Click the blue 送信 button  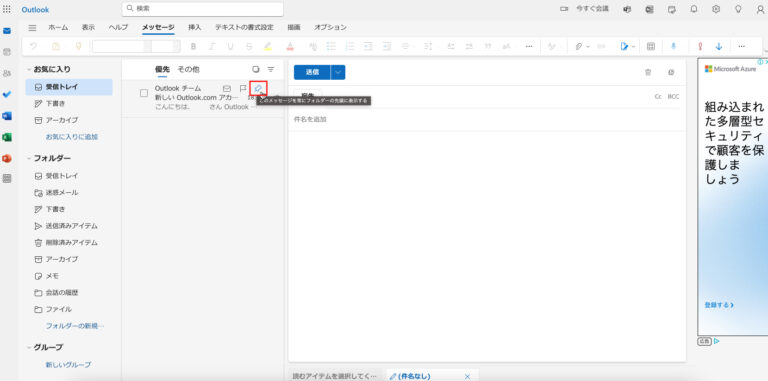(x=312, y=72)
